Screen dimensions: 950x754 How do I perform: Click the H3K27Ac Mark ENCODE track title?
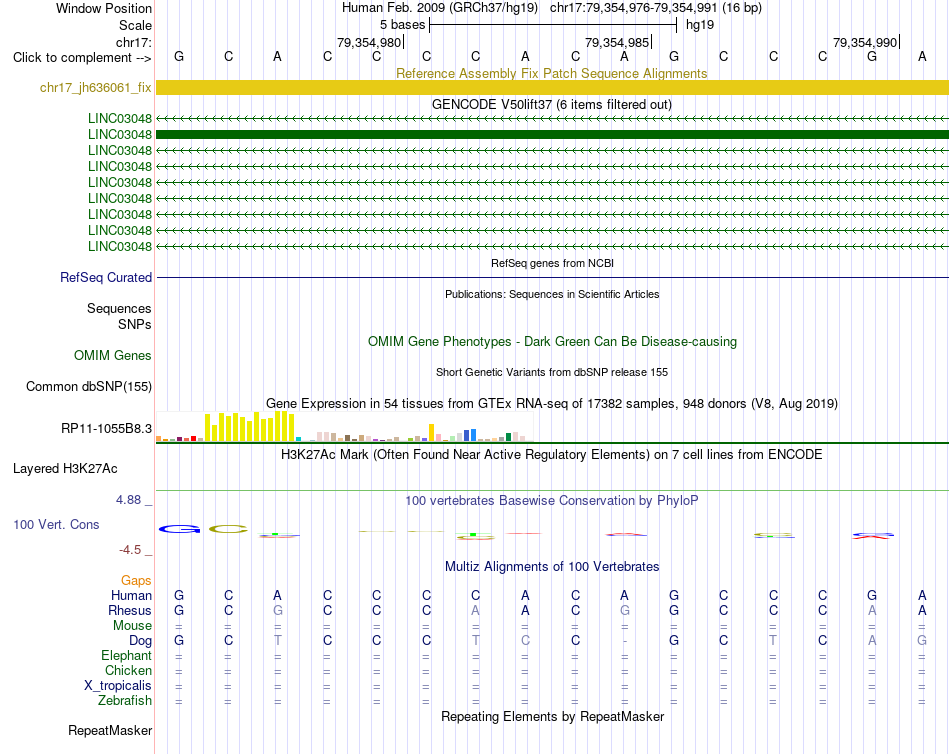(552, 455)
